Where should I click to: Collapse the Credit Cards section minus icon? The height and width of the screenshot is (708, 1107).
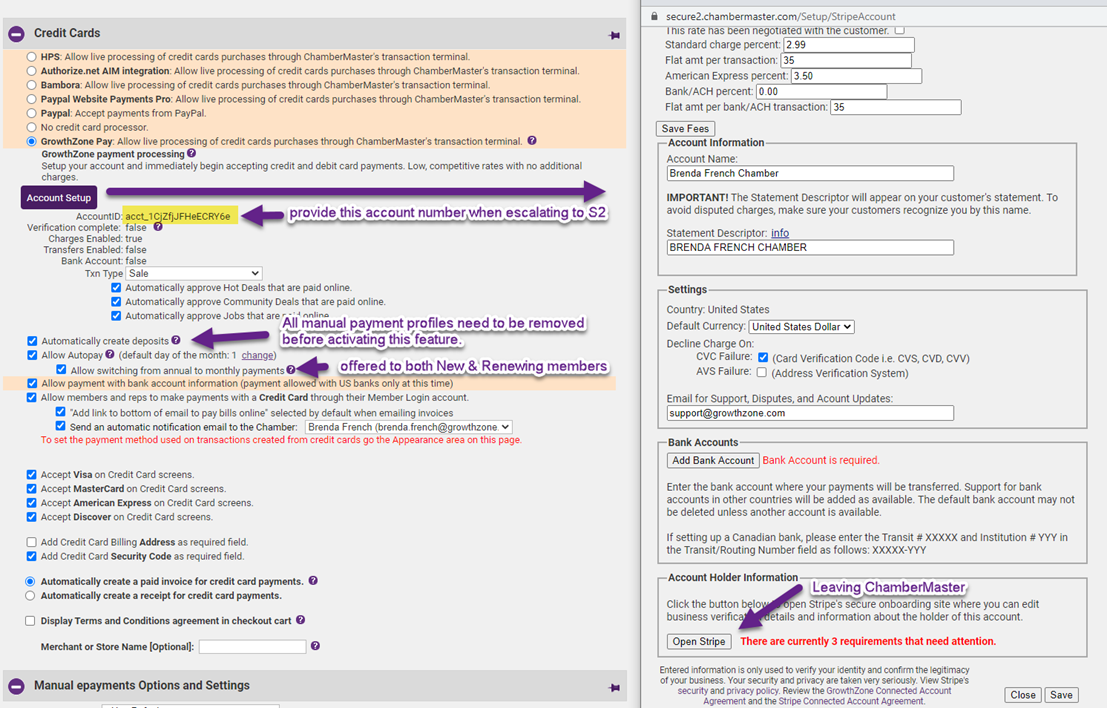point(16,34)
